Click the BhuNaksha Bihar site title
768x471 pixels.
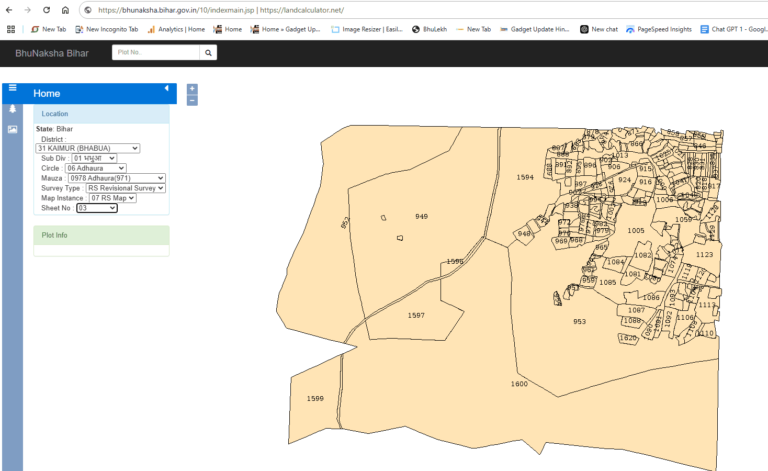51,51
